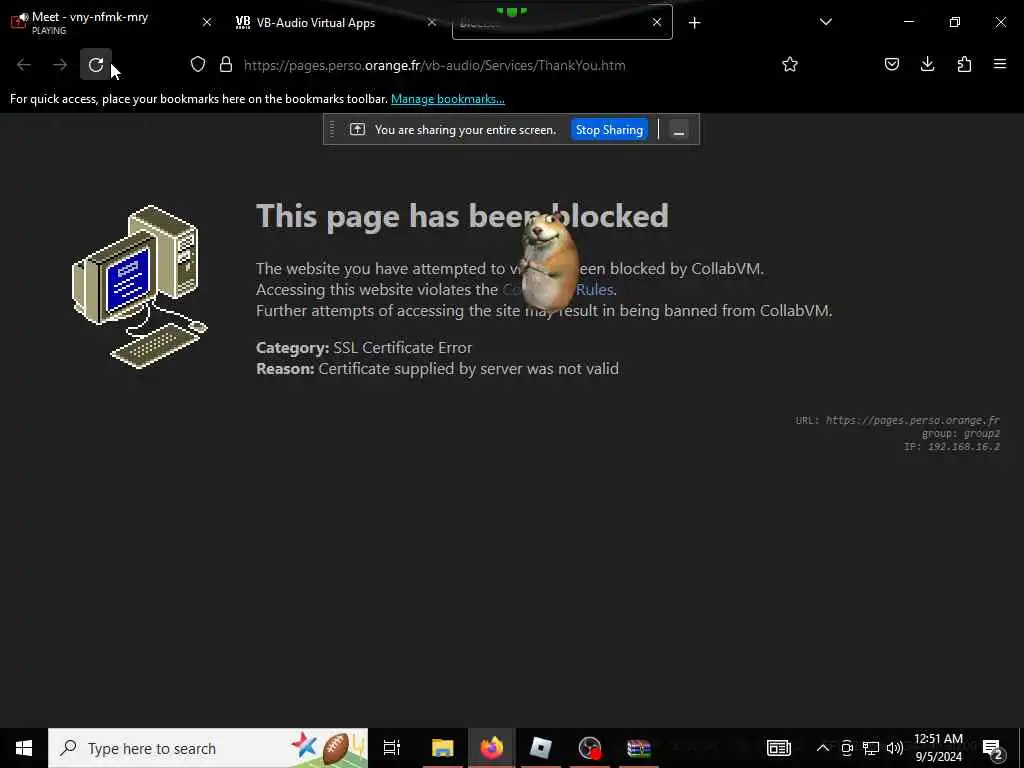Click the 'Category: SSL Certificate Error' text
Image resolution: width=1024 pixels, height=768 pixels.
click(364, 347)
